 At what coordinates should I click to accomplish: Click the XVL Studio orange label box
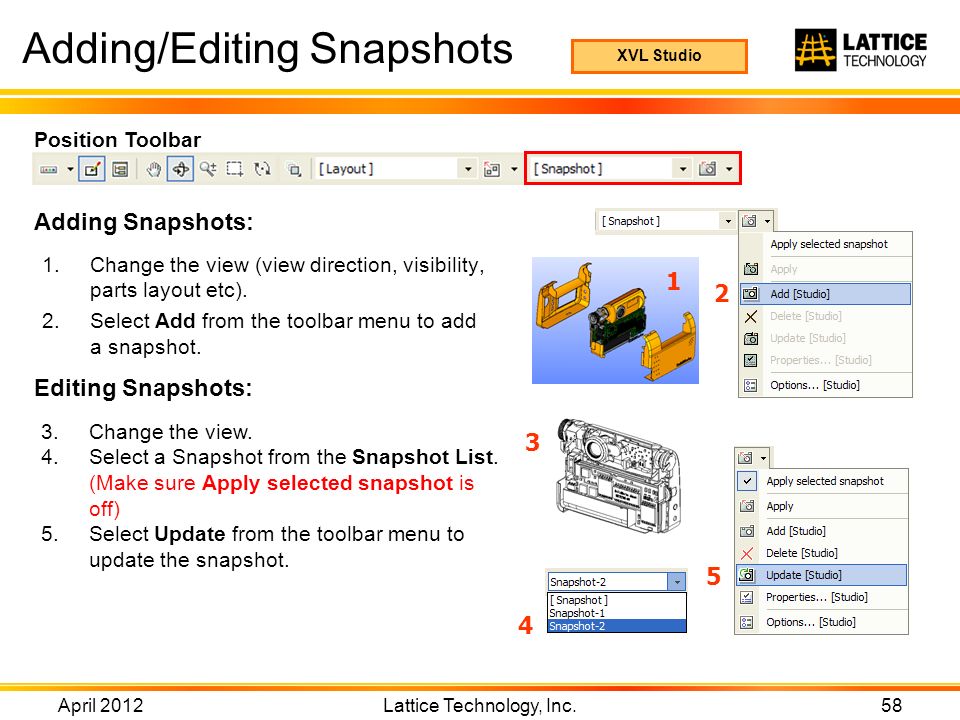click(x=659, y=56)
